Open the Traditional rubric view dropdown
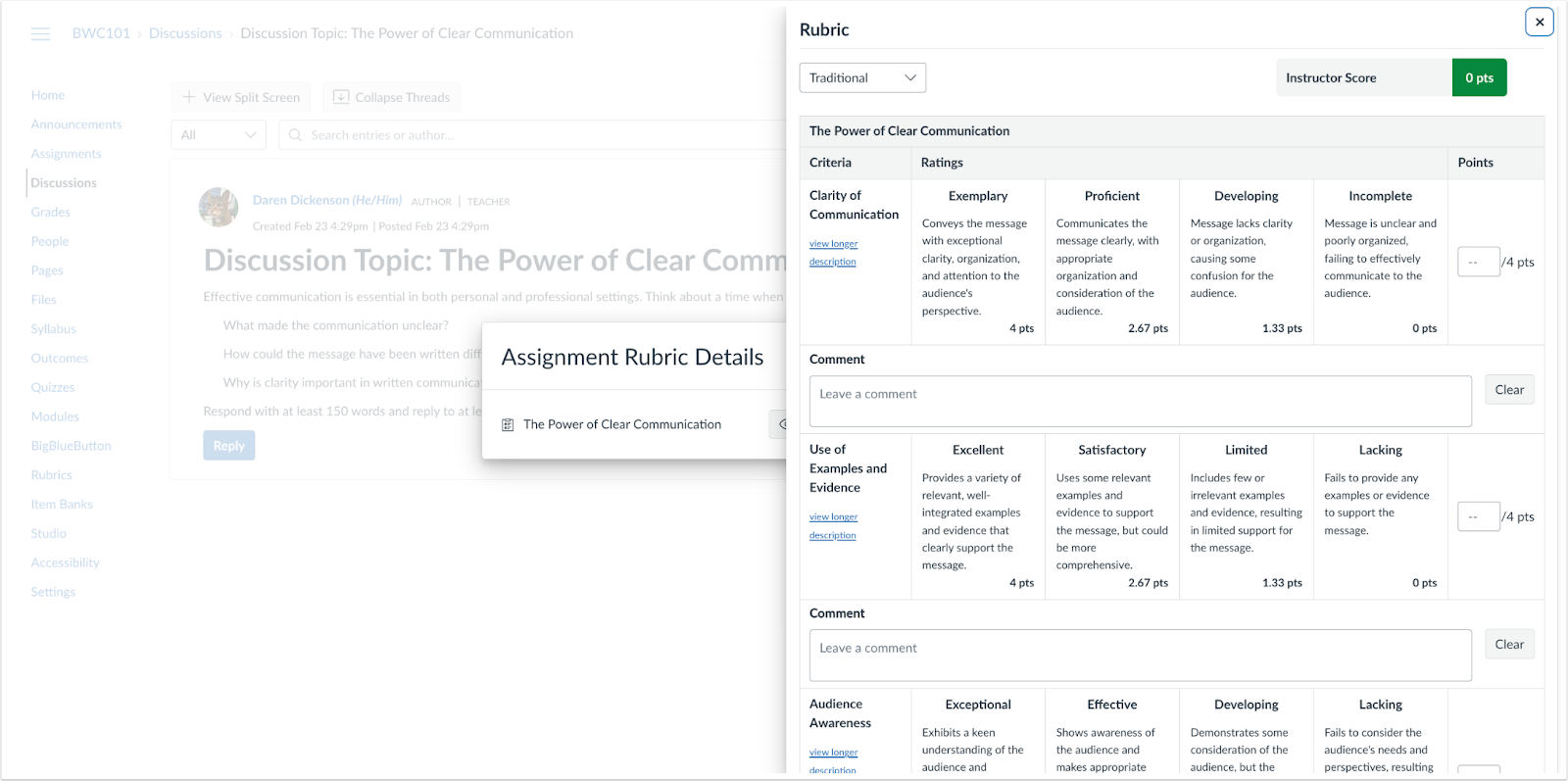This screenshot has height=781, width=1568. 862,78
